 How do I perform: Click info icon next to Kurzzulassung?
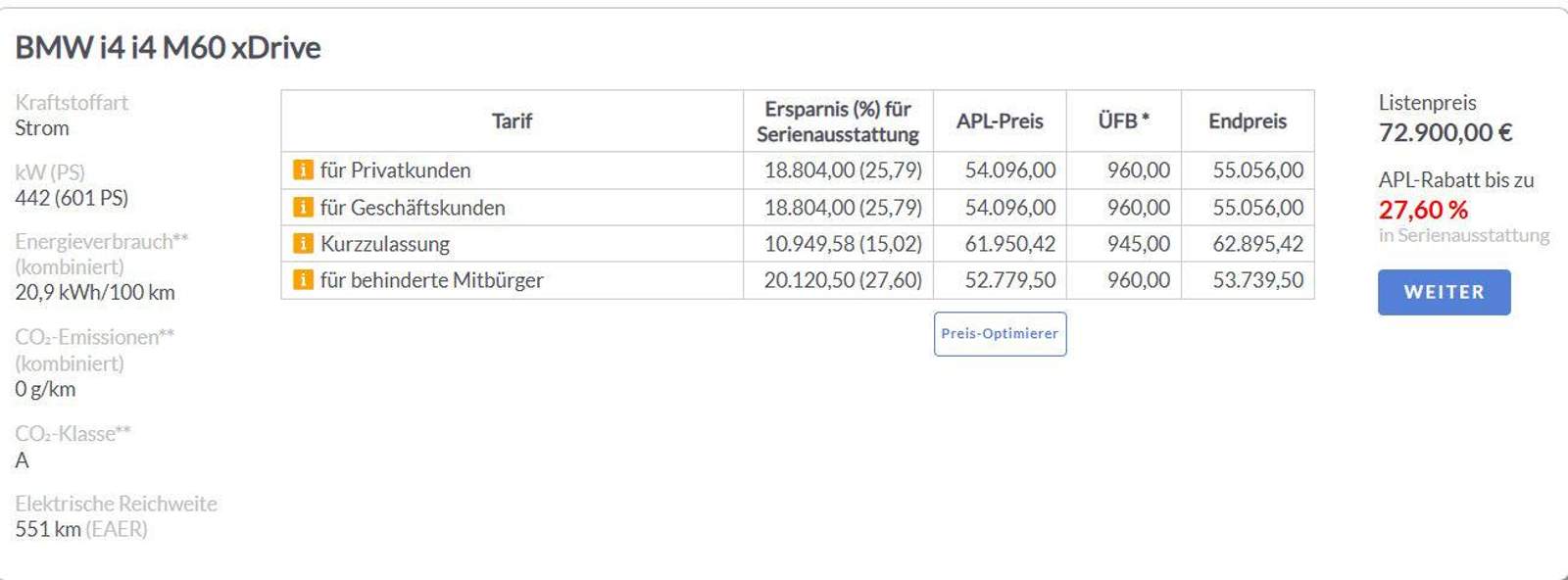tap(303, 244)
